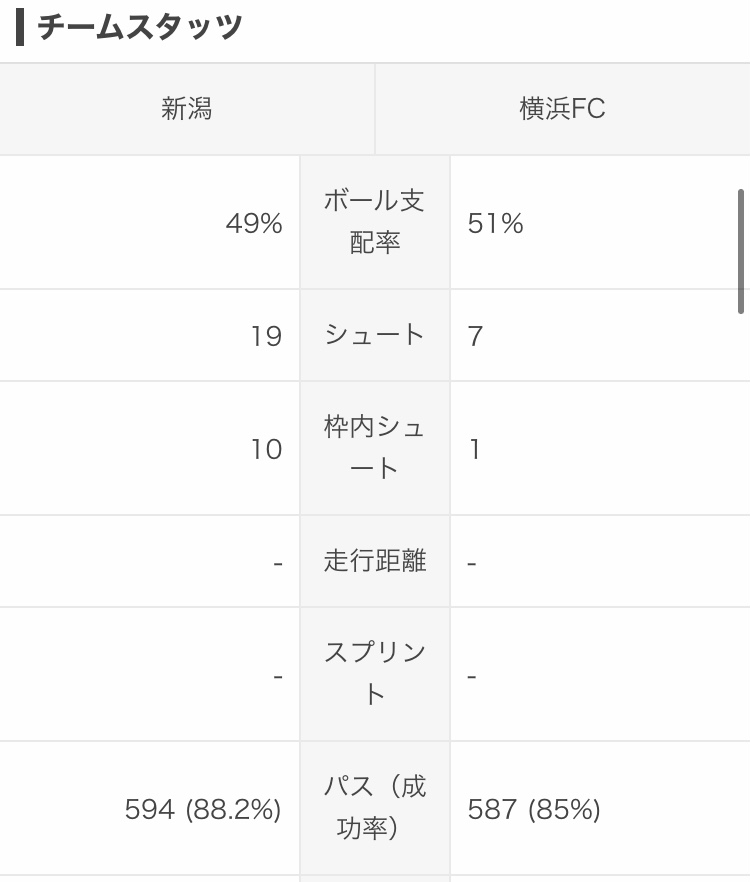Select 新潟's shot count of 19
The image size is (750, 882).
click(266, 337)
